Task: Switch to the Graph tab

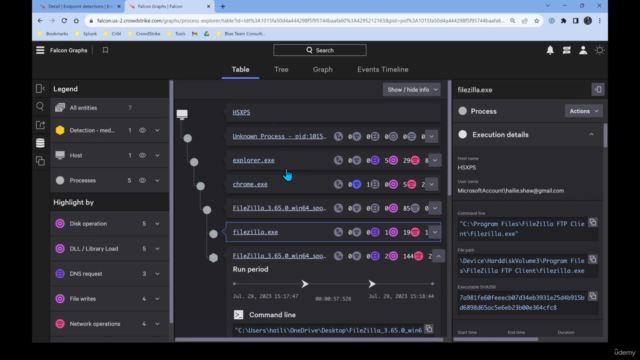Action: (322, 69)
